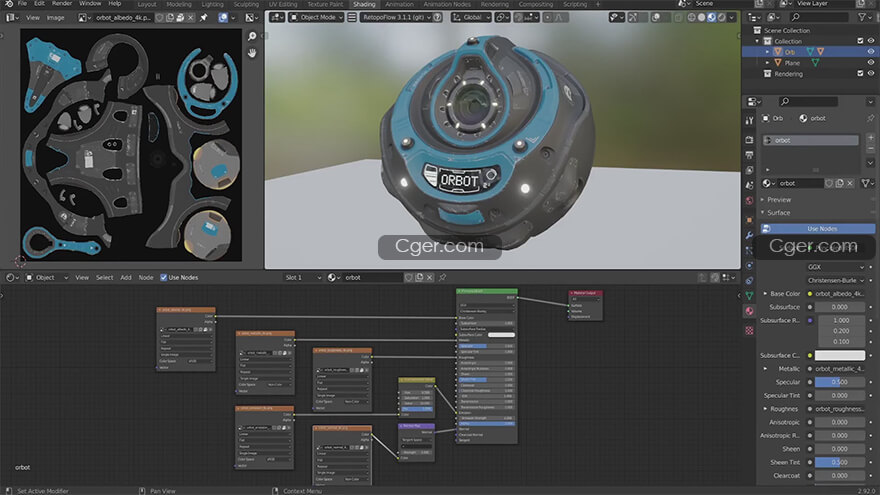Open the Window menu
This screenshot has width=880, height=495.
90,3
